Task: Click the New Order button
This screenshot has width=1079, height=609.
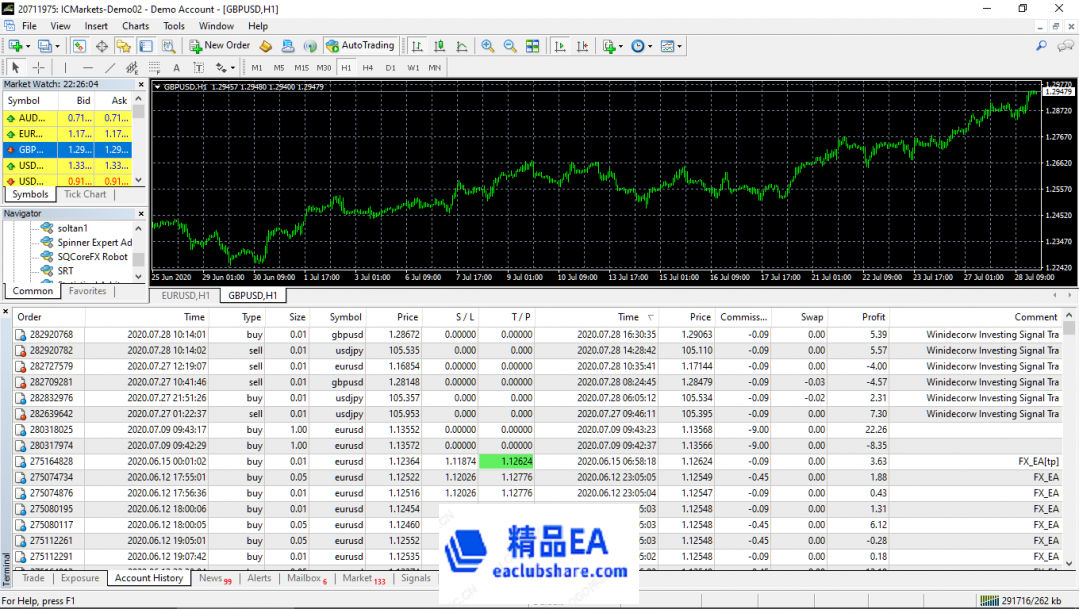Action: tap(220, 45)
